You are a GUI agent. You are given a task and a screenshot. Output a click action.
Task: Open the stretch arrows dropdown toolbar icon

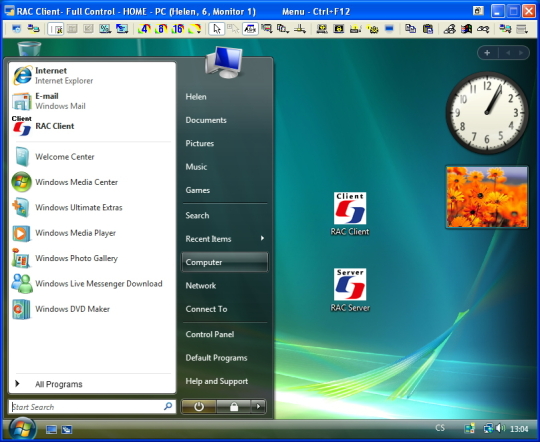click(300, 29)
